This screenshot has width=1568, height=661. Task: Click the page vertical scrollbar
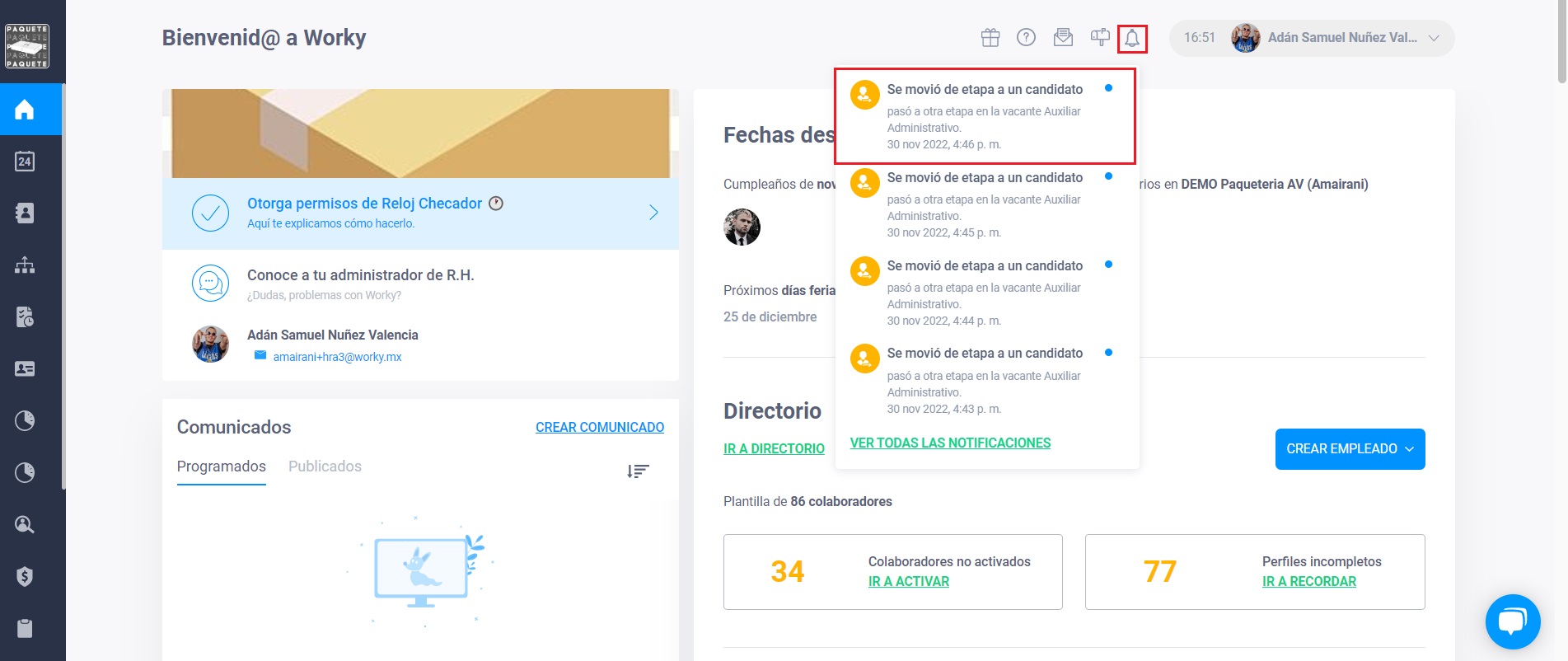point(1562,41)
